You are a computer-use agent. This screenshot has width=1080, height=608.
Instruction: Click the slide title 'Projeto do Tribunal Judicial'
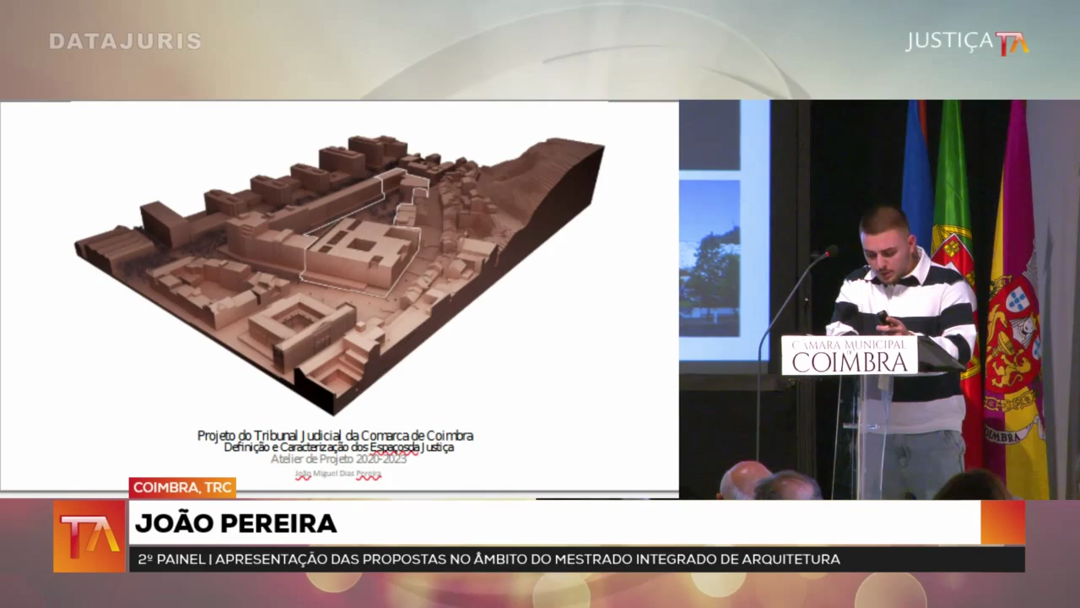coord(335,436)
